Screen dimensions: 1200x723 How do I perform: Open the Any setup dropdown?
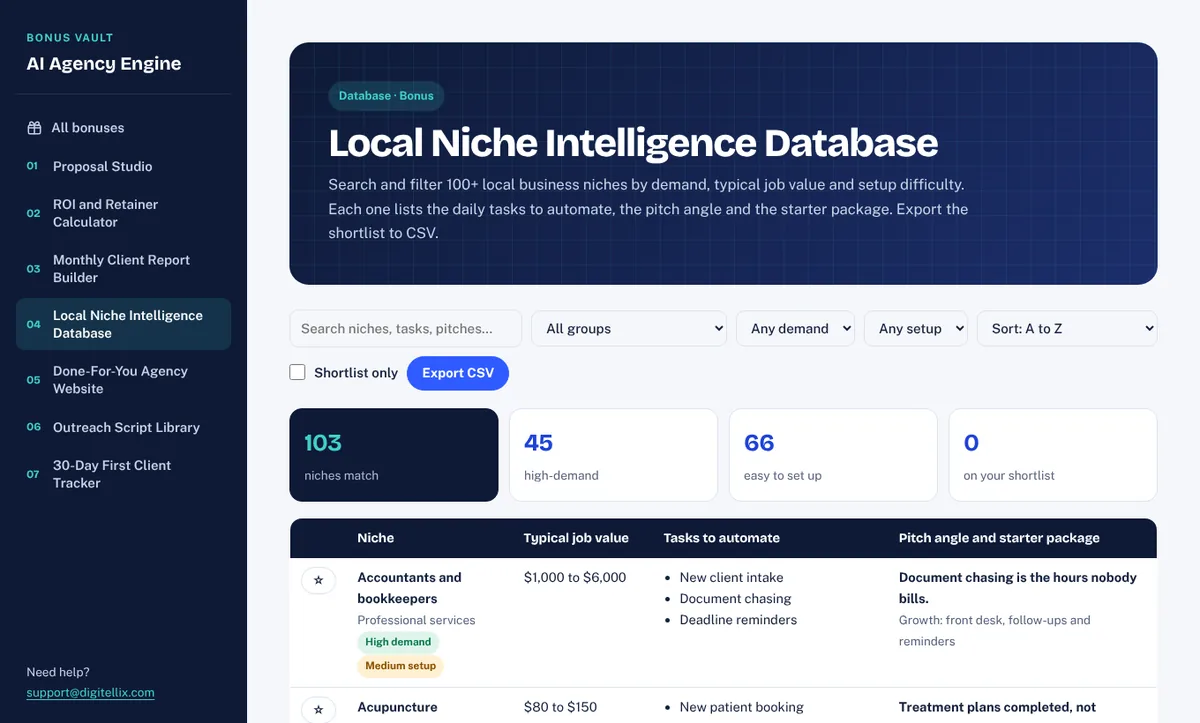[915, 328]
